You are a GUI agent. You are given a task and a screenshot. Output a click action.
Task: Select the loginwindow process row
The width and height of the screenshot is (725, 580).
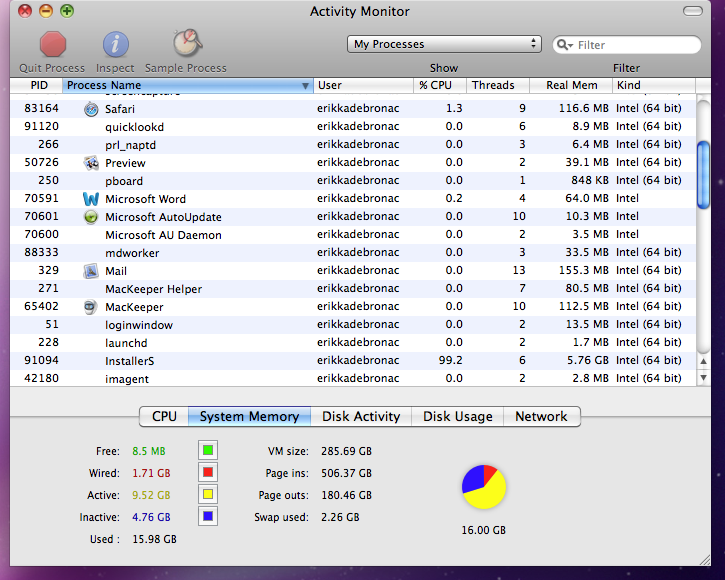(353, 325)
